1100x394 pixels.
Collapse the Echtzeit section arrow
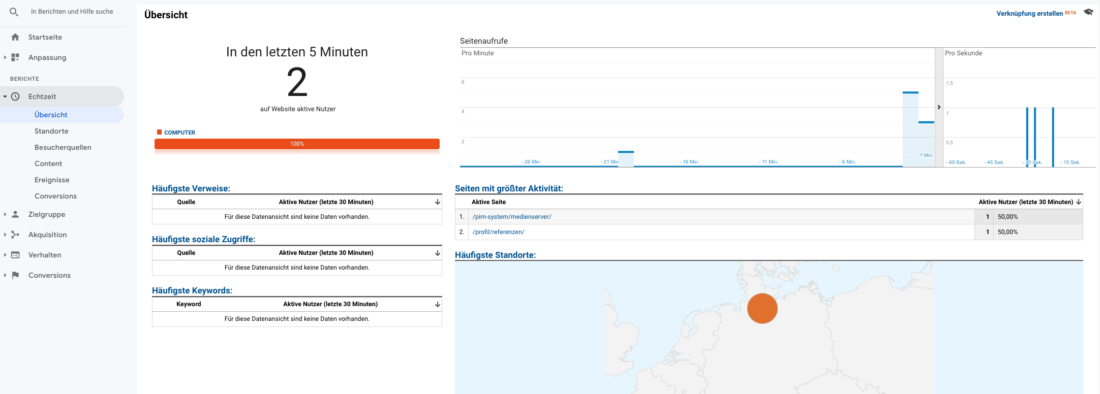(5, 97)
